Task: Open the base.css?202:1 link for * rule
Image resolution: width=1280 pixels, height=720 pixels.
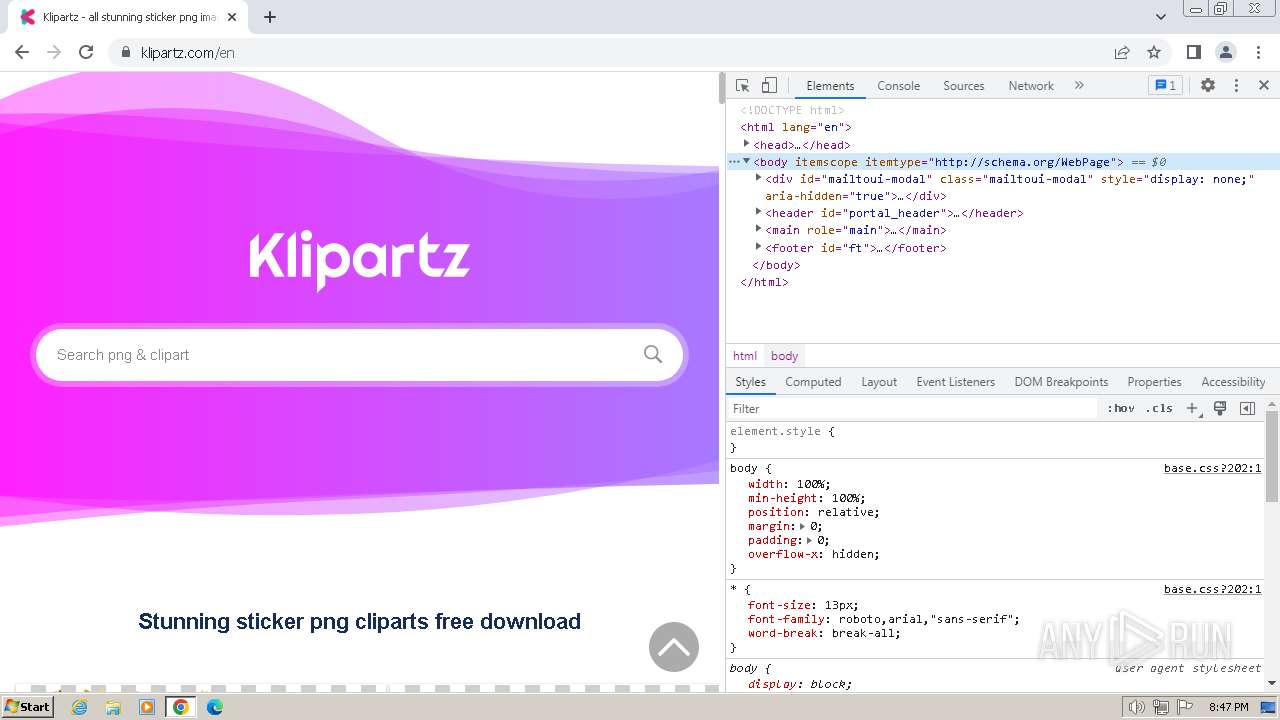Action: click(1212, 589)
